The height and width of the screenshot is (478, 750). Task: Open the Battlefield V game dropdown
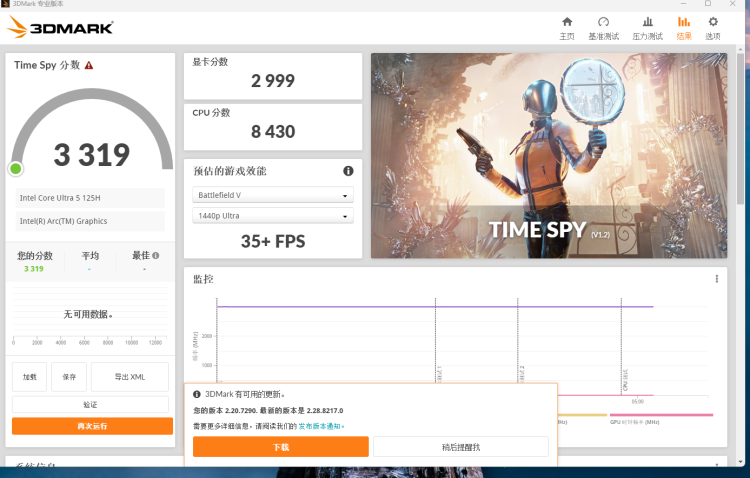click(273, 195)
